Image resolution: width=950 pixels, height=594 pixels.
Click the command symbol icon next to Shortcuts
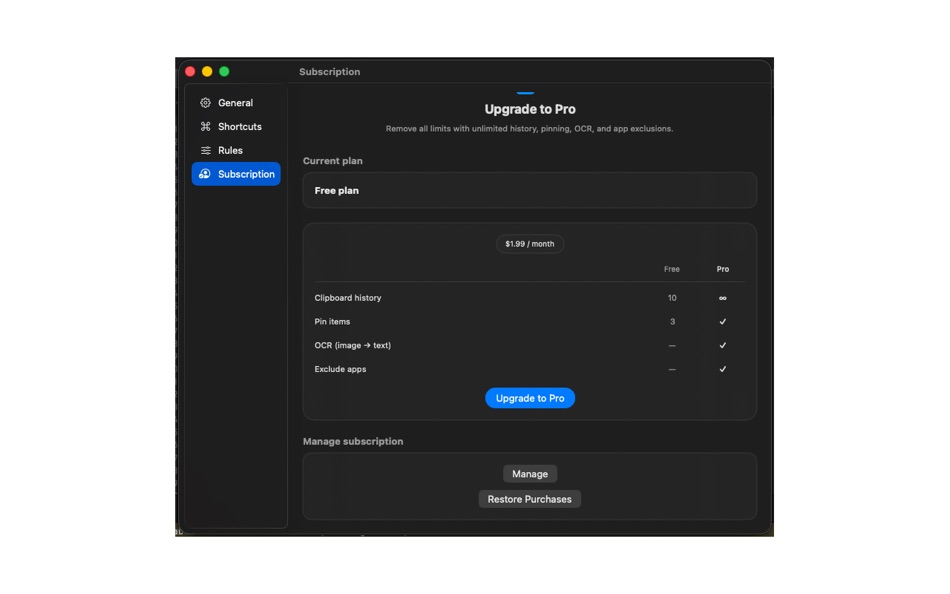click(206, 126)
